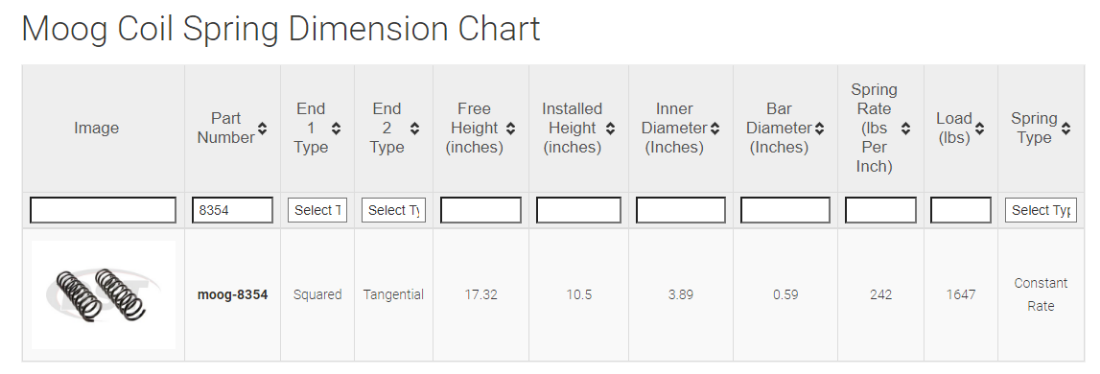The image size is (1100, 374).
Task: Click the Load filter input box
Action: coord(961,210)
